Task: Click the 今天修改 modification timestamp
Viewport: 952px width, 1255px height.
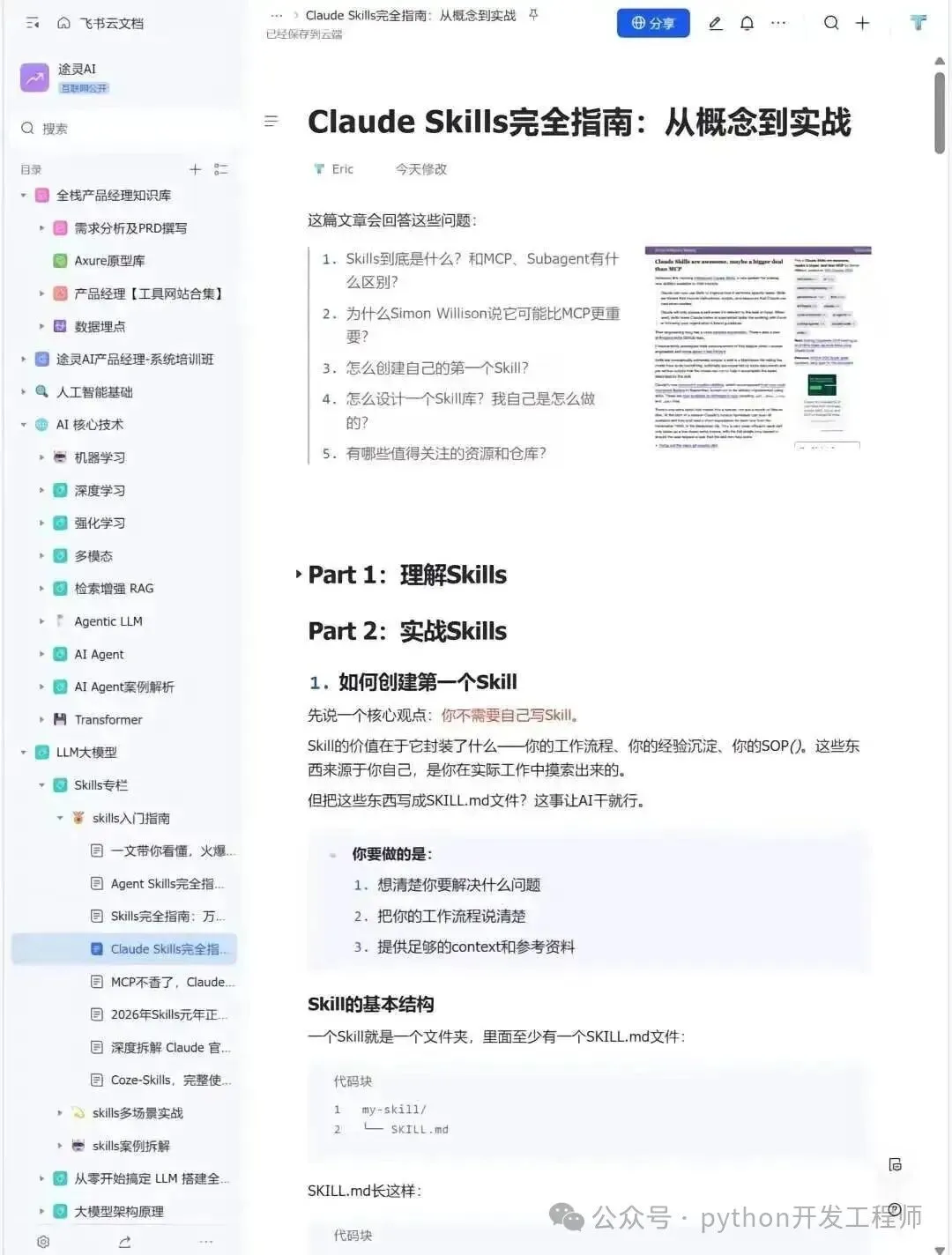Action: coord(420,169)
